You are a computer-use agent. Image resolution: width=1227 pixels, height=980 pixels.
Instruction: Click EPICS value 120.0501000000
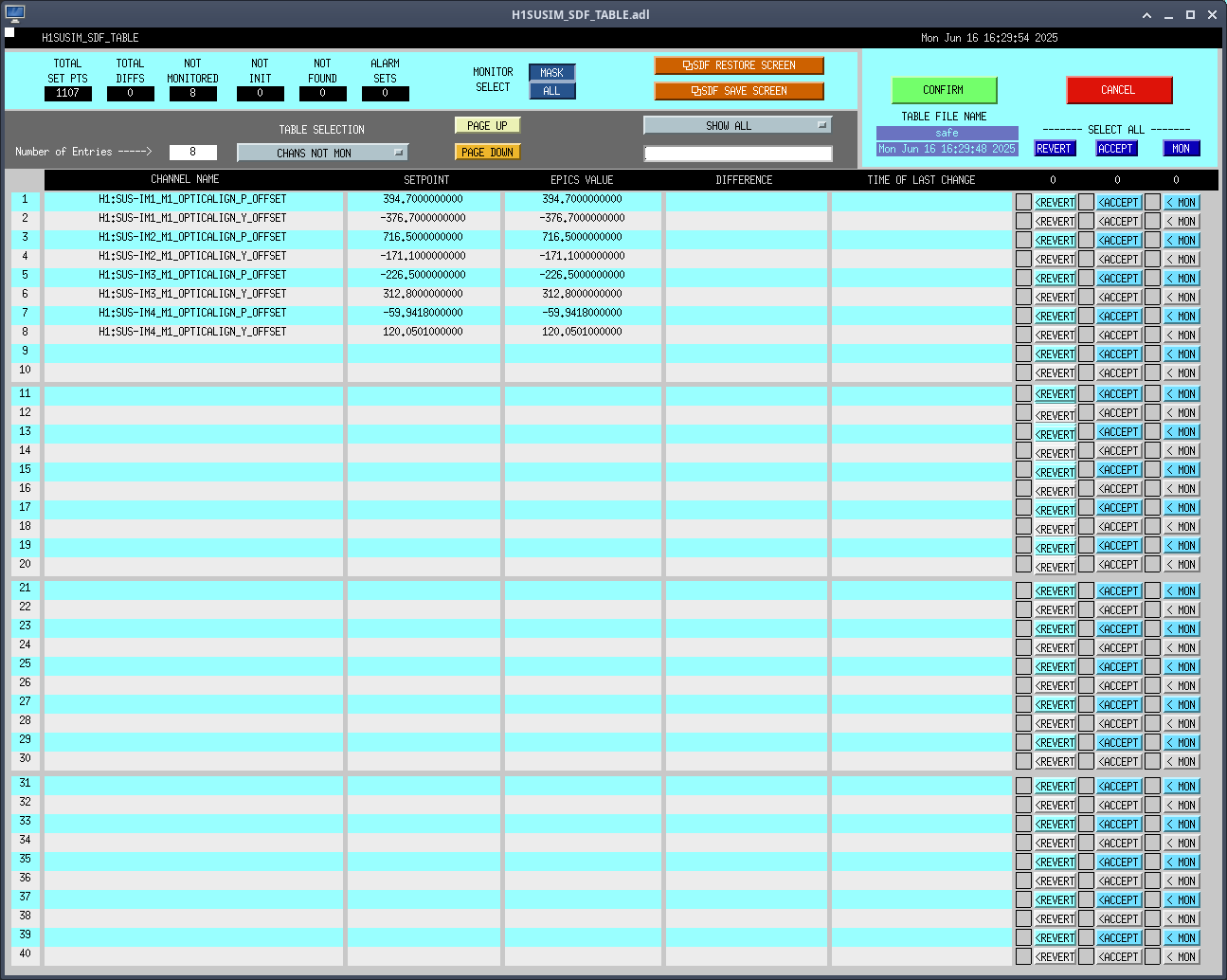coord(583,333)
